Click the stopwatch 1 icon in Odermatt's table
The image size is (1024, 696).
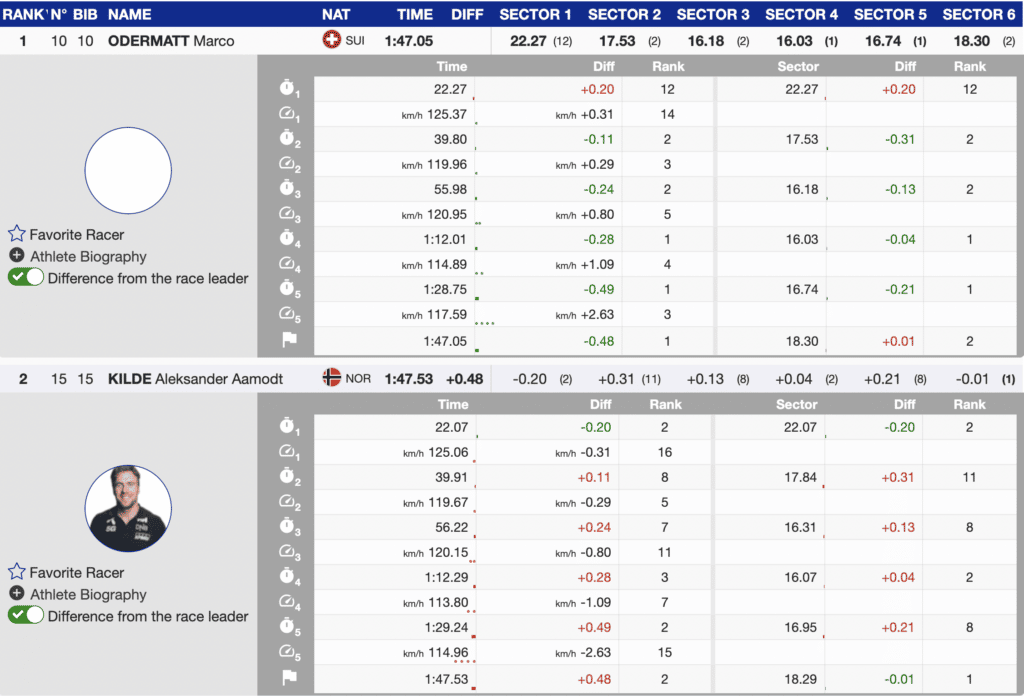click(288, 90)
